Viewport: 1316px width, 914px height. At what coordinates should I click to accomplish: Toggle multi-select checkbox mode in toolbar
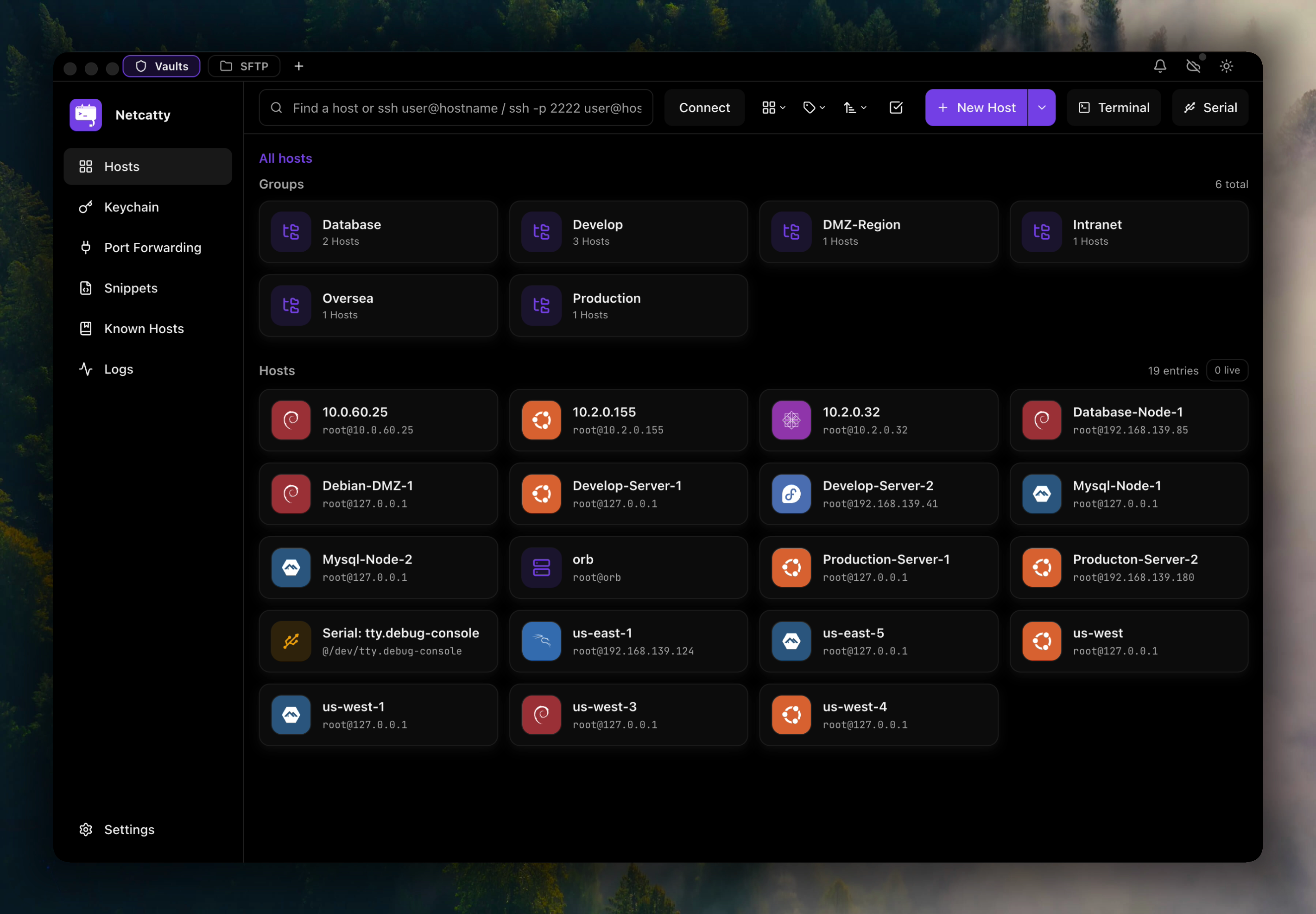coord(896,108)
